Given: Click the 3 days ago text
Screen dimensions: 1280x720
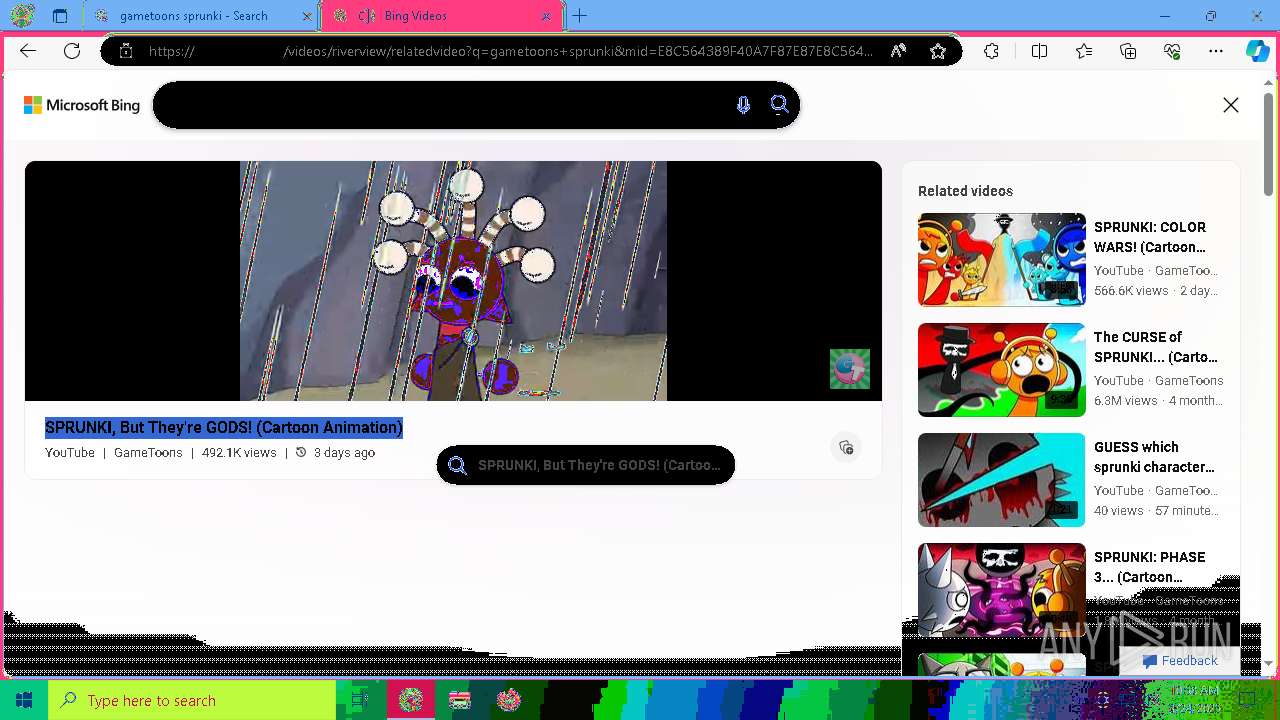Looking at the screenshot, I should tap(344, 453).
